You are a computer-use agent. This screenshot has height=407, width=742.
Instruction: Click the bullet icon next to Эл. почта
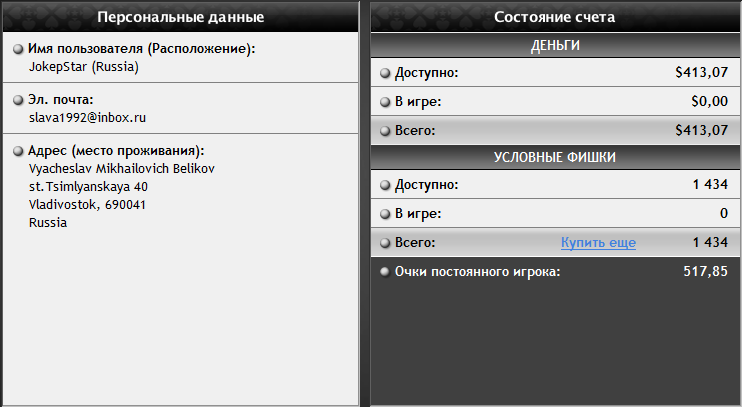19,100
